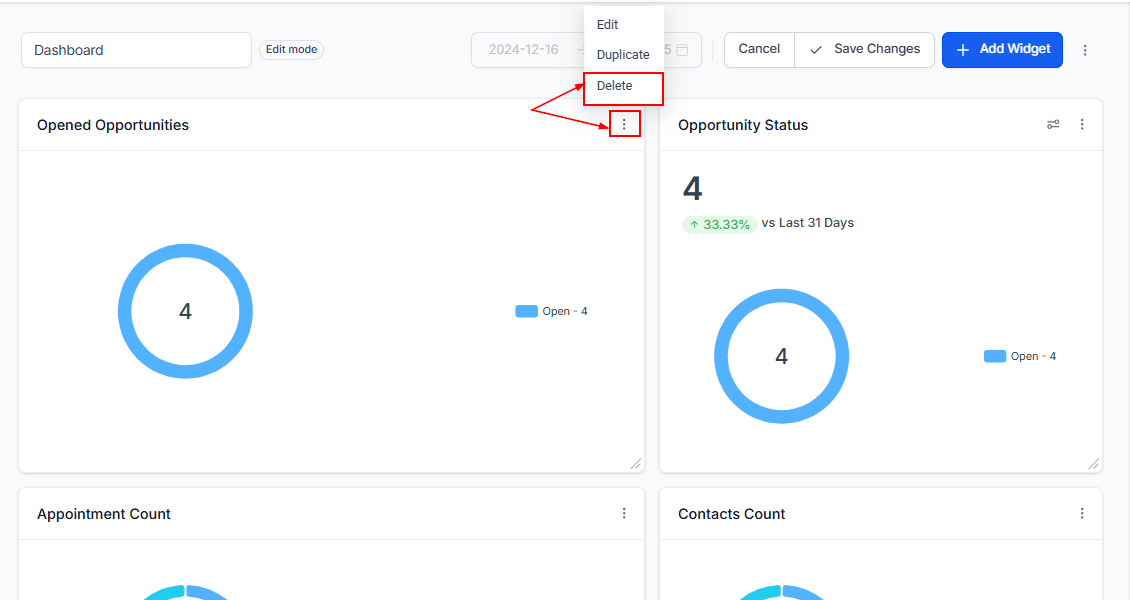The height and width of the screenshot is (600, 1130).
Task: Open the Appointment Count widget three-dot menu
Action: click(624, 514)
